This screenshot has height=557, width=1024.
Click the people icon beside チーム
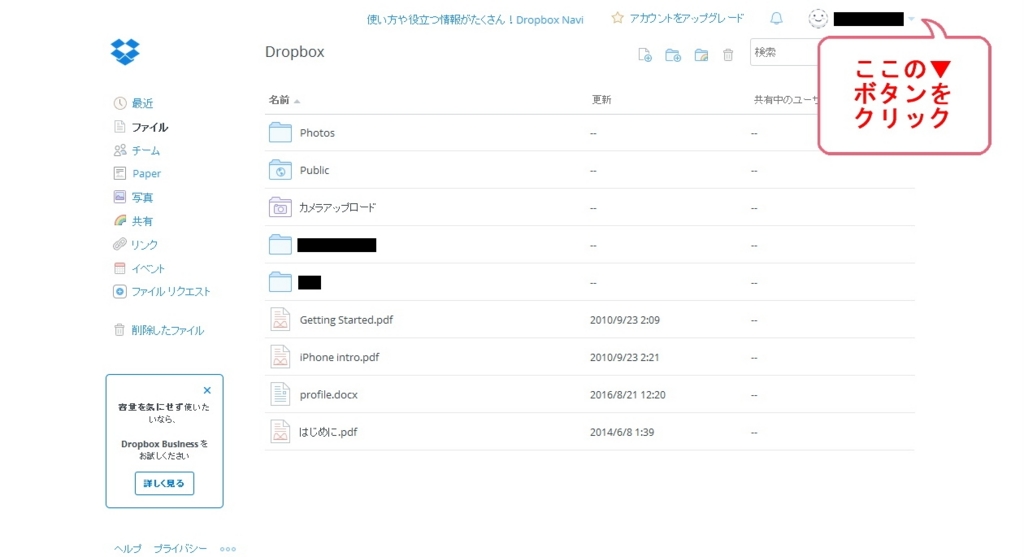tap(120, 150)
